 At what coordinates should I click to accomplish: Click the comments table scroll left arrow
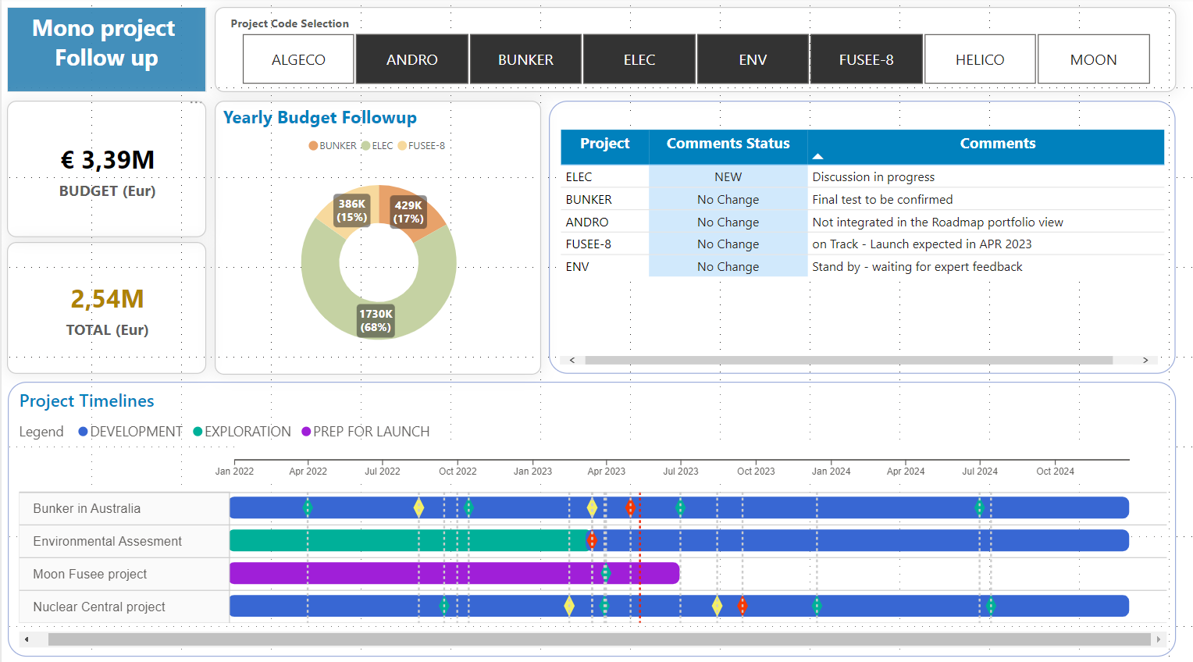pos(572,360)
